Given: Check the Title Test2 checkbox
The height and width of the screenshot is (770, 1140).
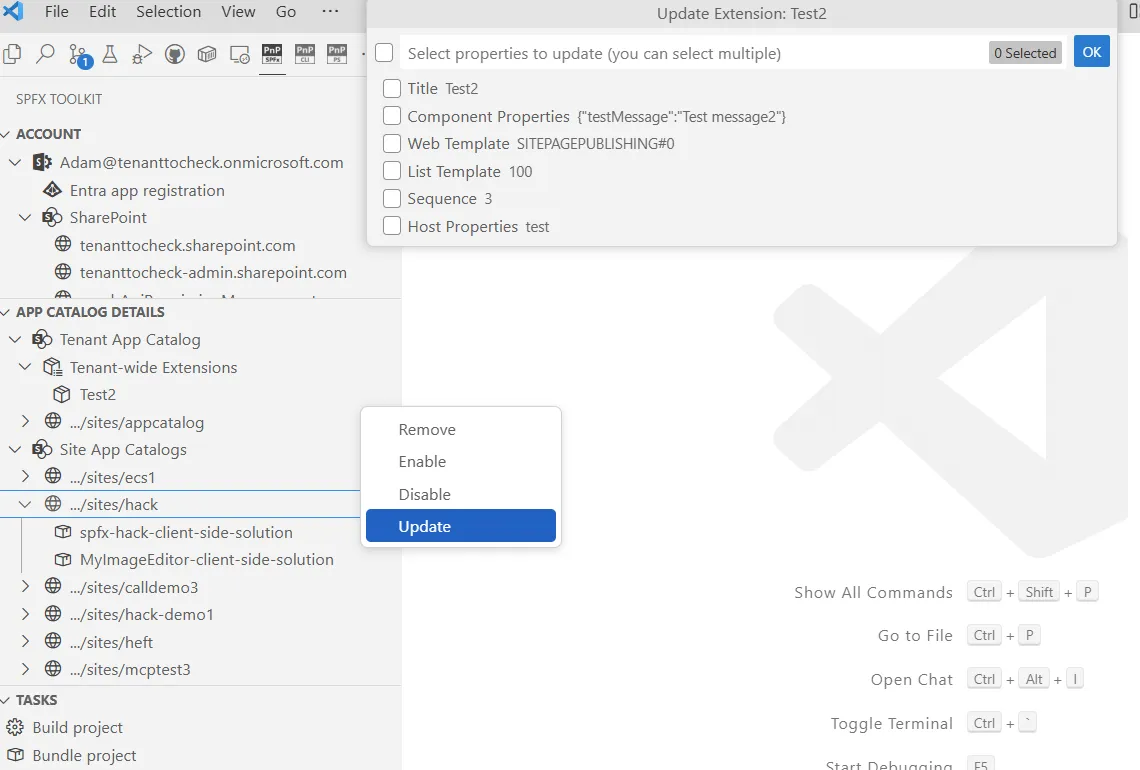Looking at the screenshot, I should [391, 88].
